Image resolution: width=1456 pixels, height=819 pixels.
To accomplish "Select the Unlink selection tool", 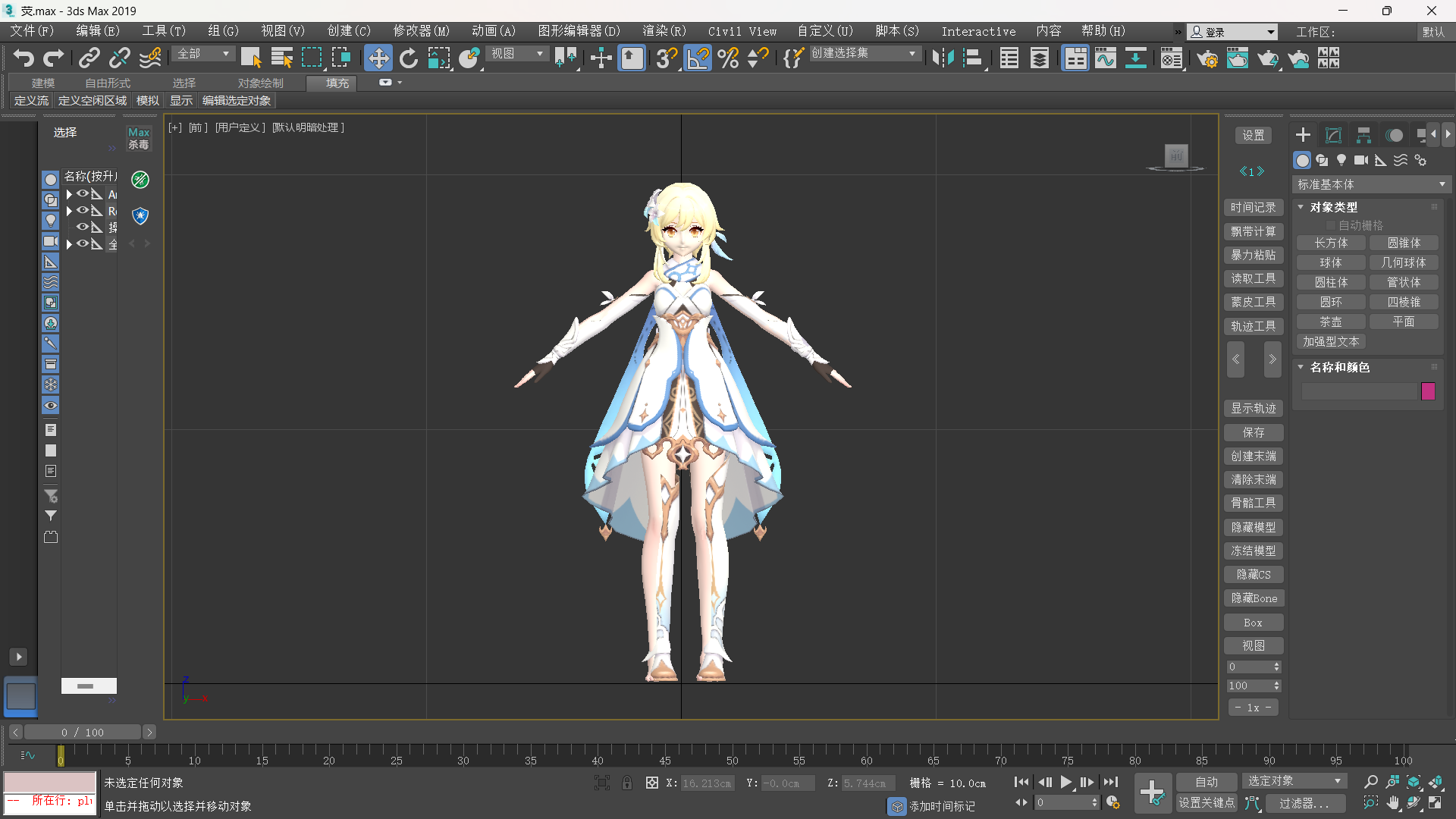I will pos(119,58).
